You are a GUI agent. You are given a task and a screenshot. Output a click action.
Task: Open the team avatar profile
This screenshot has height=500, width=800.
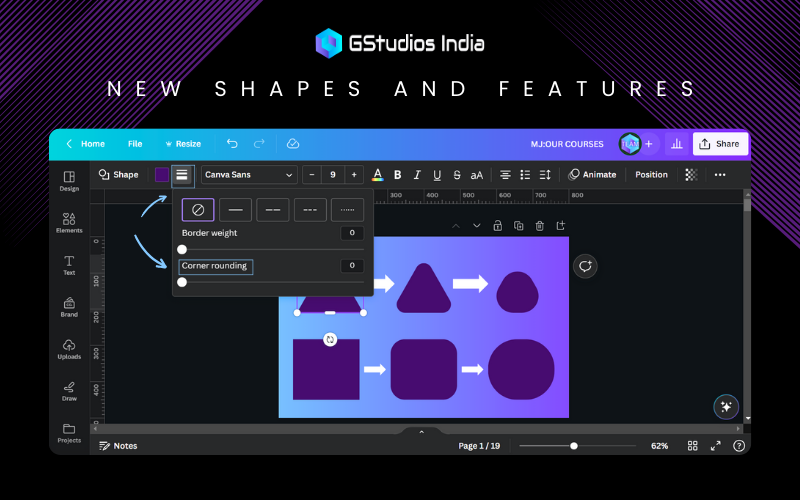tap(630, 144)
